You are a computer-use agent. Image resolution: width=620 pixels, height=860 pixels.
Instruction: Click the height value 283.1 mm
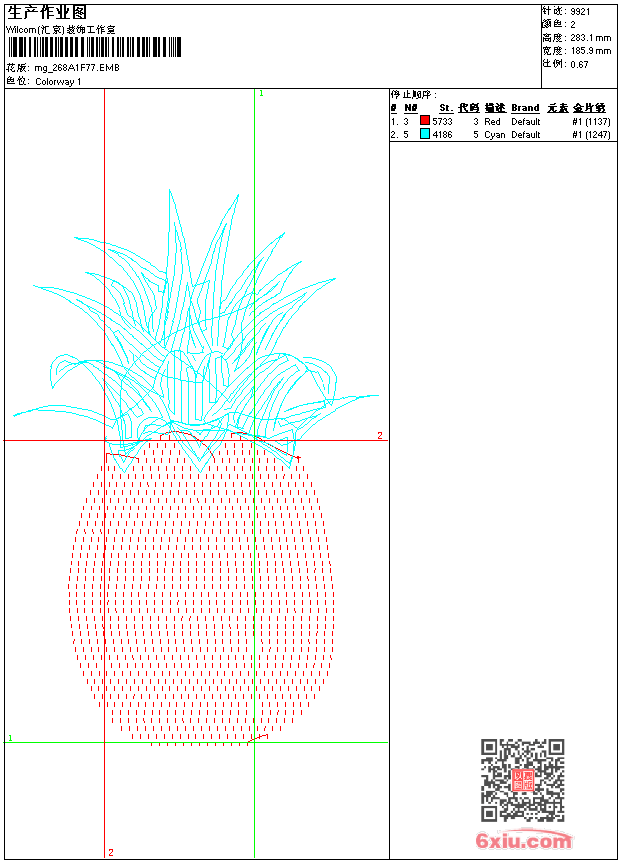tap(590, 37)
